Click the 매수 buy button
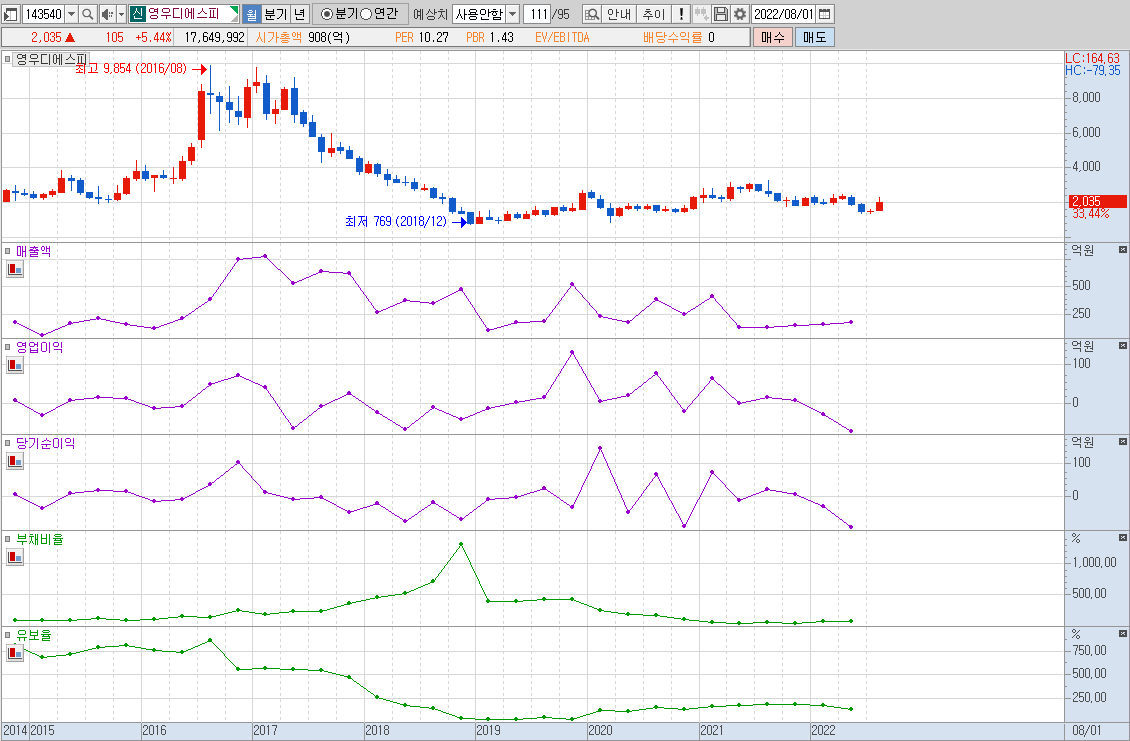The width and height of the screenshot is (1130, 741). point(773,37)
